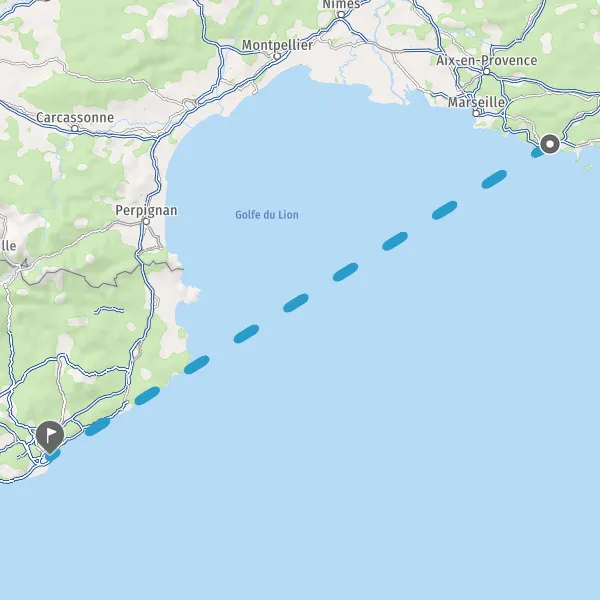Click the Golfe du Lion sea label
Viewport: 600px width, 600px height.
coord(267,215)
